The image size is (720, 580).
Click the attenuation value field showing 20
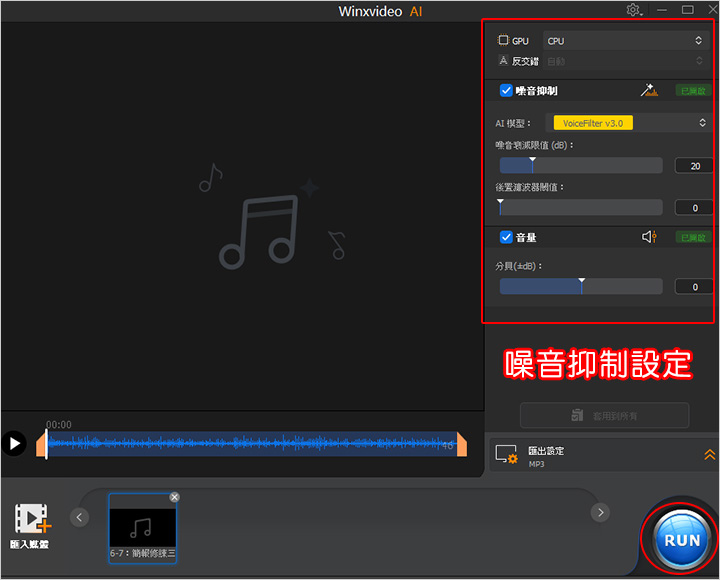coord(694,166)
